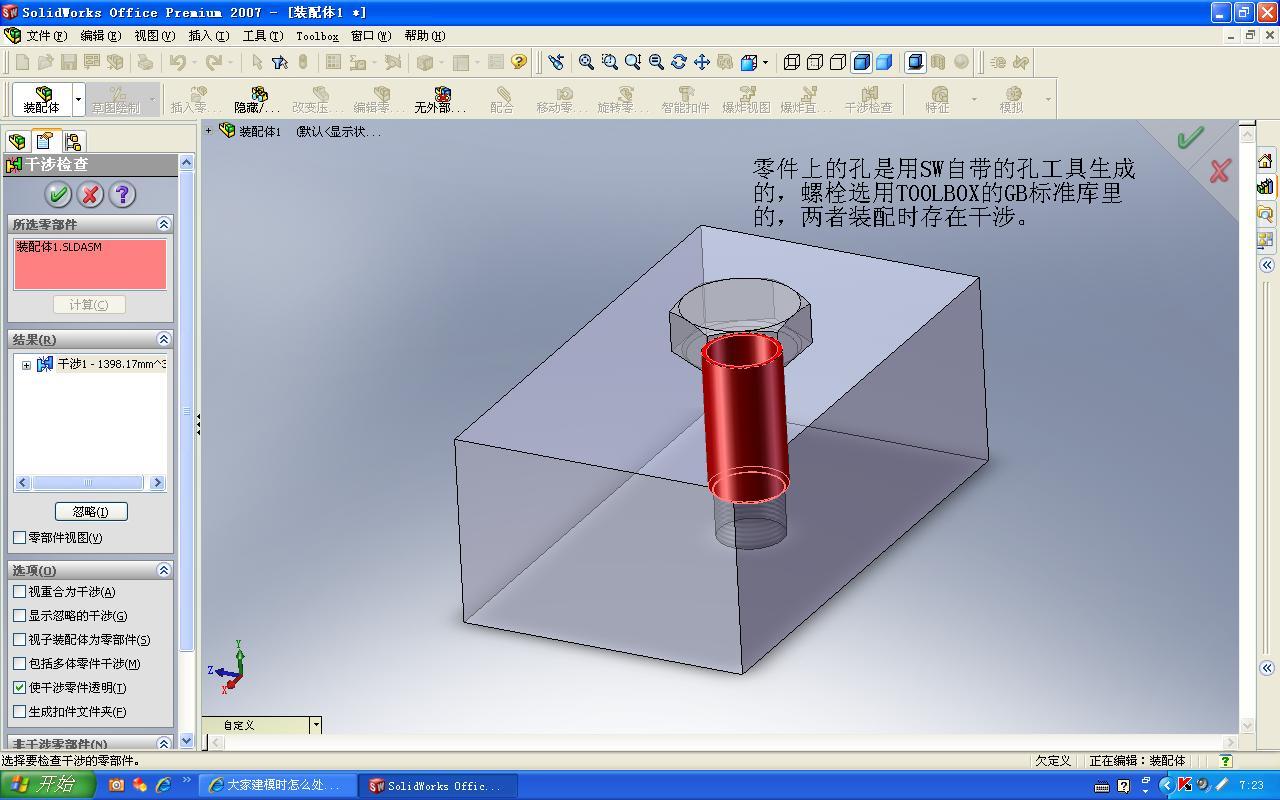
Task: Open the 工具 menu
Action: click(262, 36)
